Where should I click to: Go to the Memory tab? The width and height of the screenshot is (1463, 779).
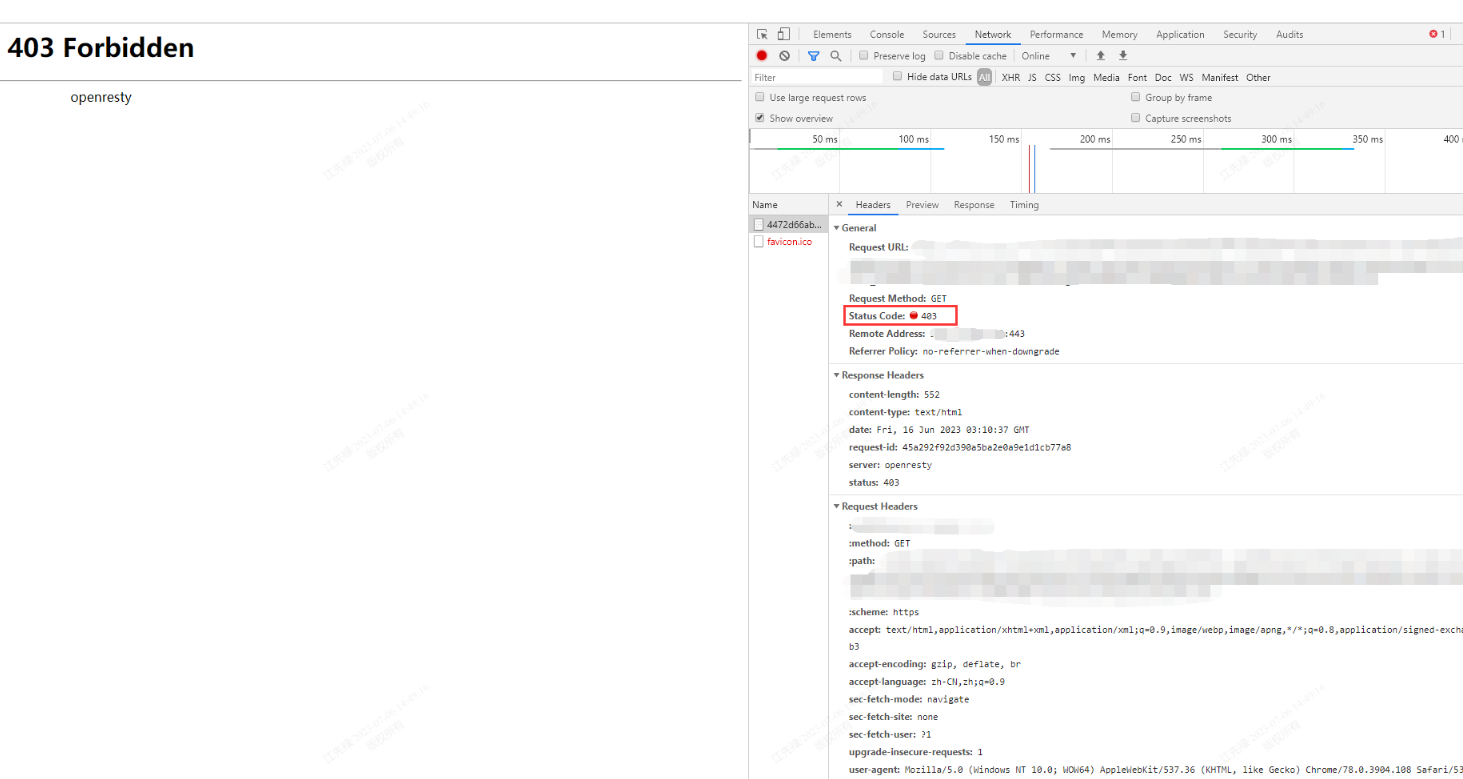tap(1120, 34)
